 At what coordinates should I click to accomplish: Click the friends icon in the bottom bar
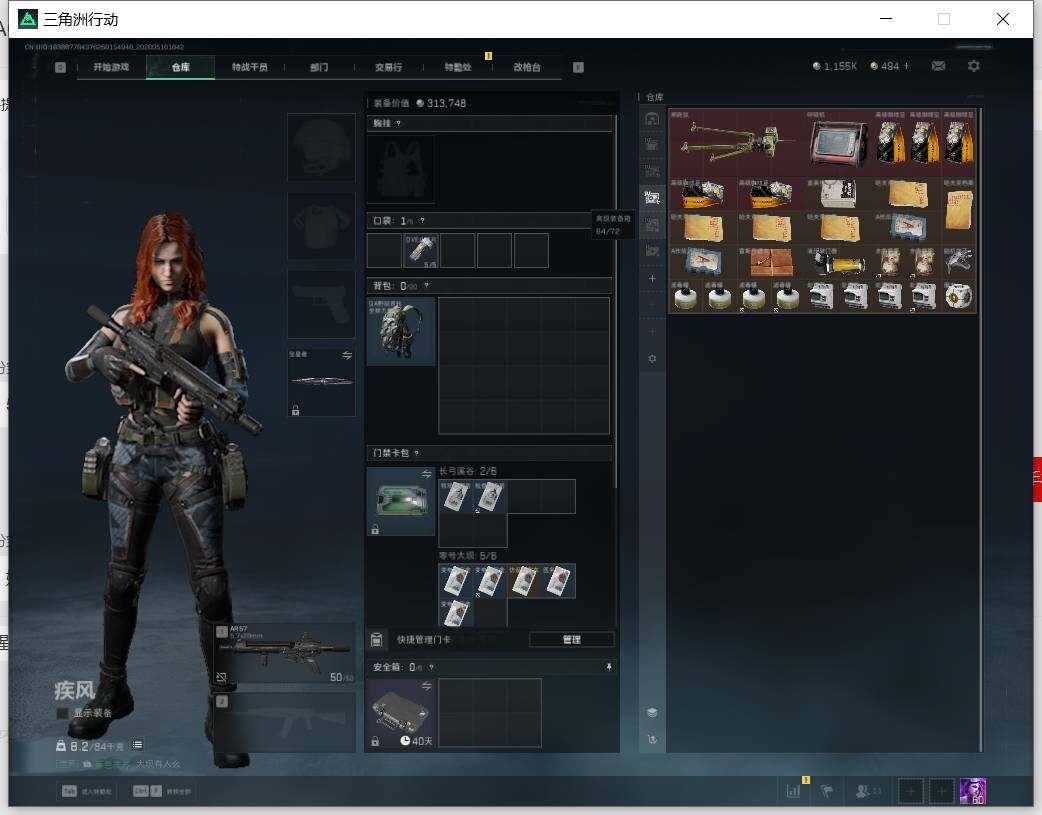[863, 791]
